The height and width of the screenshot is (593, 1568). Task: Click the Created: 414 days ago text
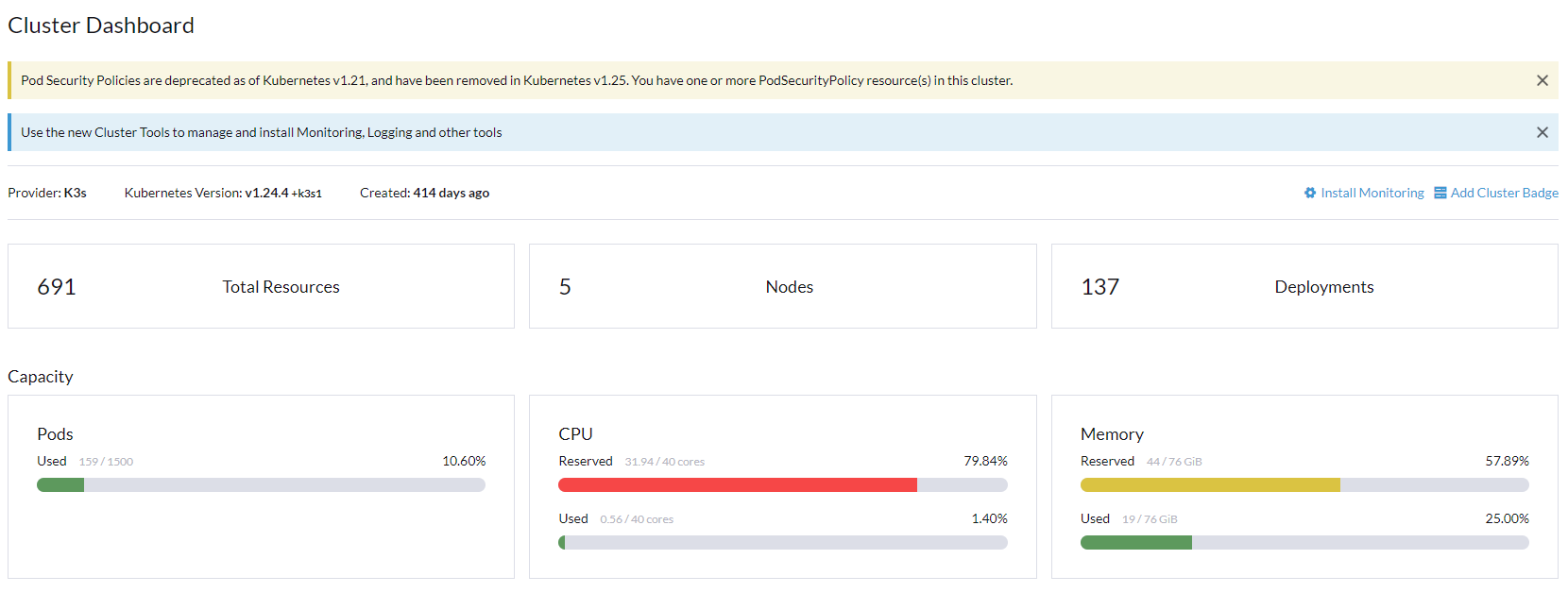[x=424, y=193]
